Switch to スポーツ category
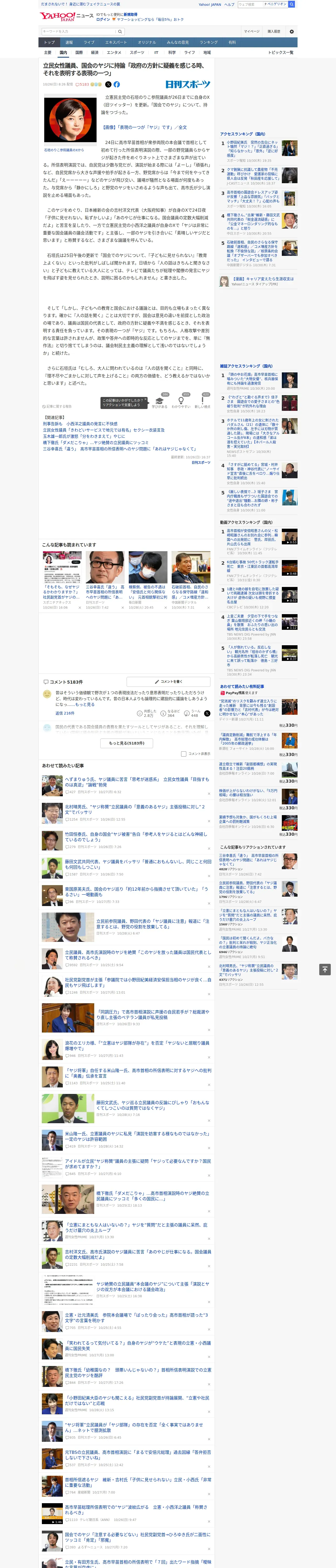The height and width of the screenshot is (1568, 336). [137, 52]
